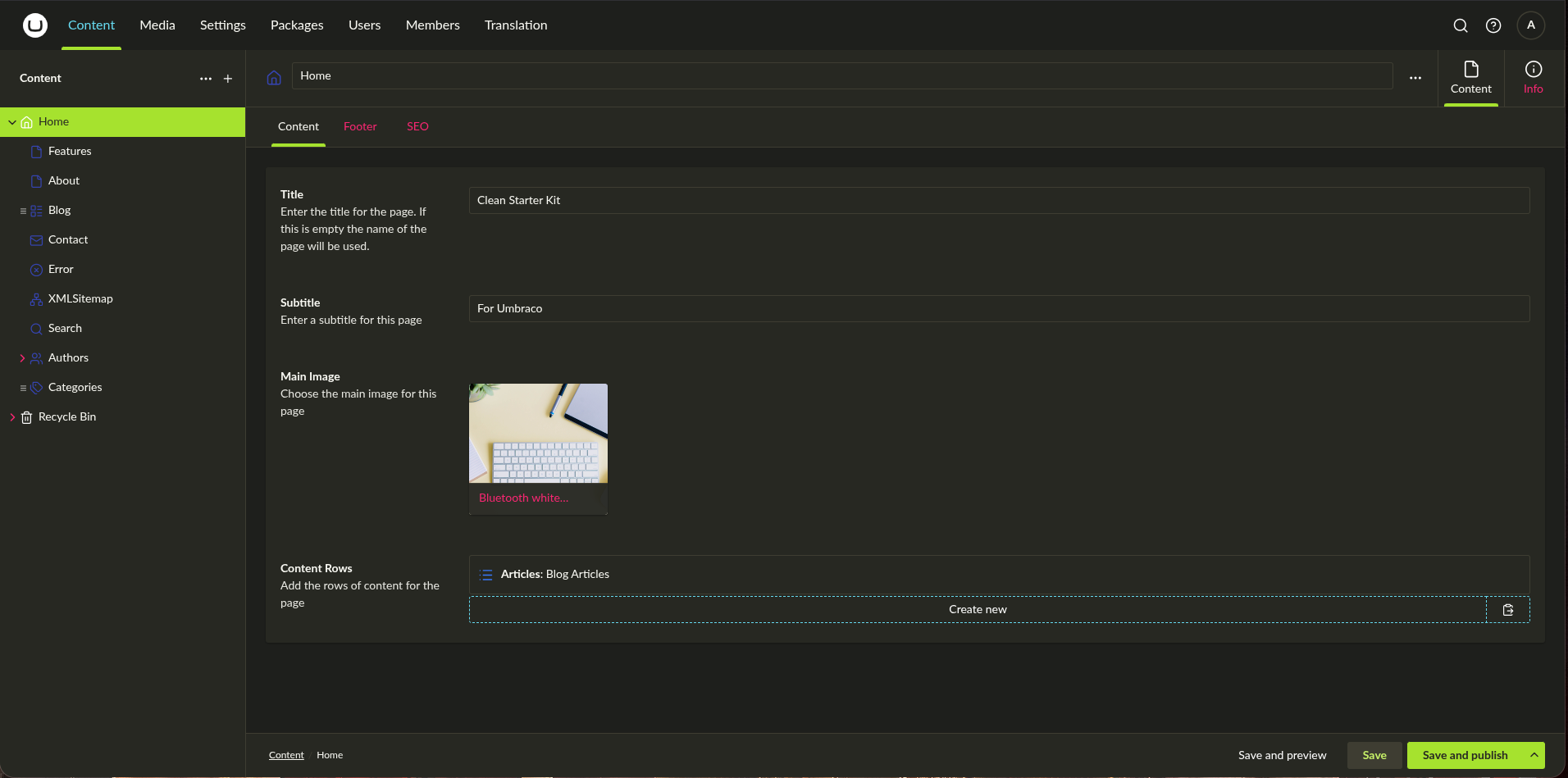Open Save and publish options arrow
The image size is (1568, 778).
1534,755
